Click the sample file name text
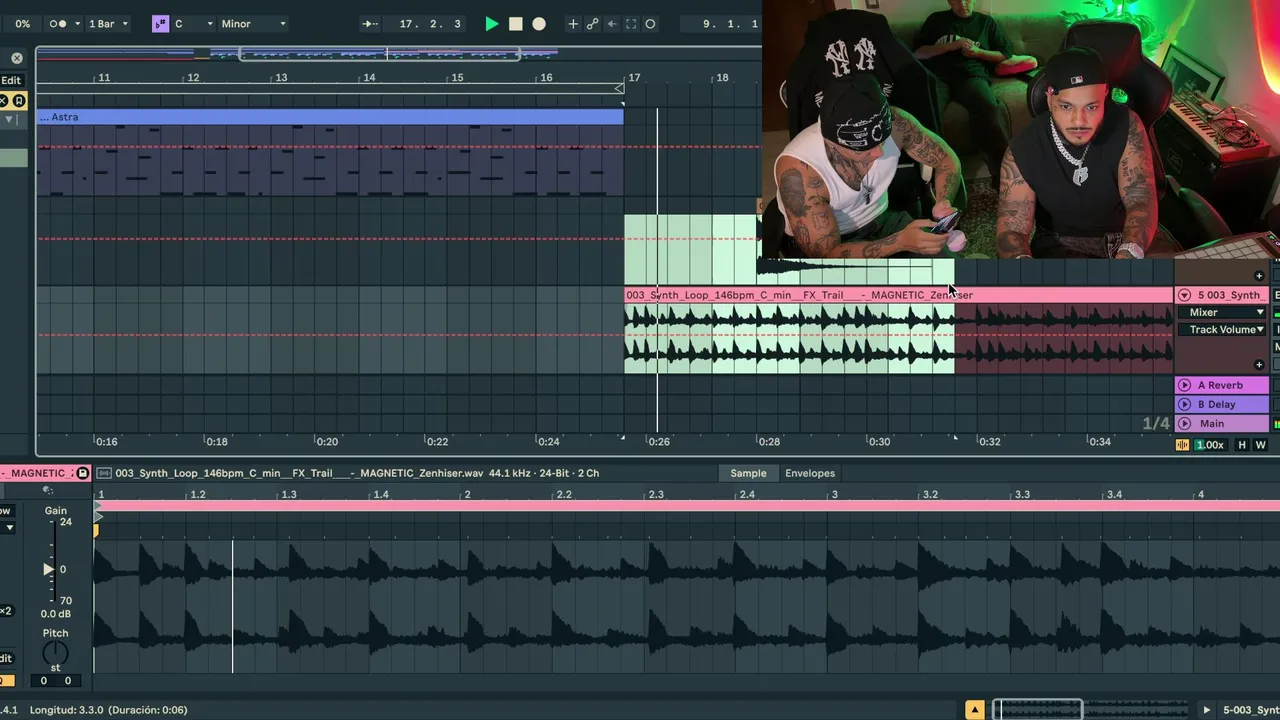The height and width of the screenshot is (720, 1280). [x=299, y=473]
